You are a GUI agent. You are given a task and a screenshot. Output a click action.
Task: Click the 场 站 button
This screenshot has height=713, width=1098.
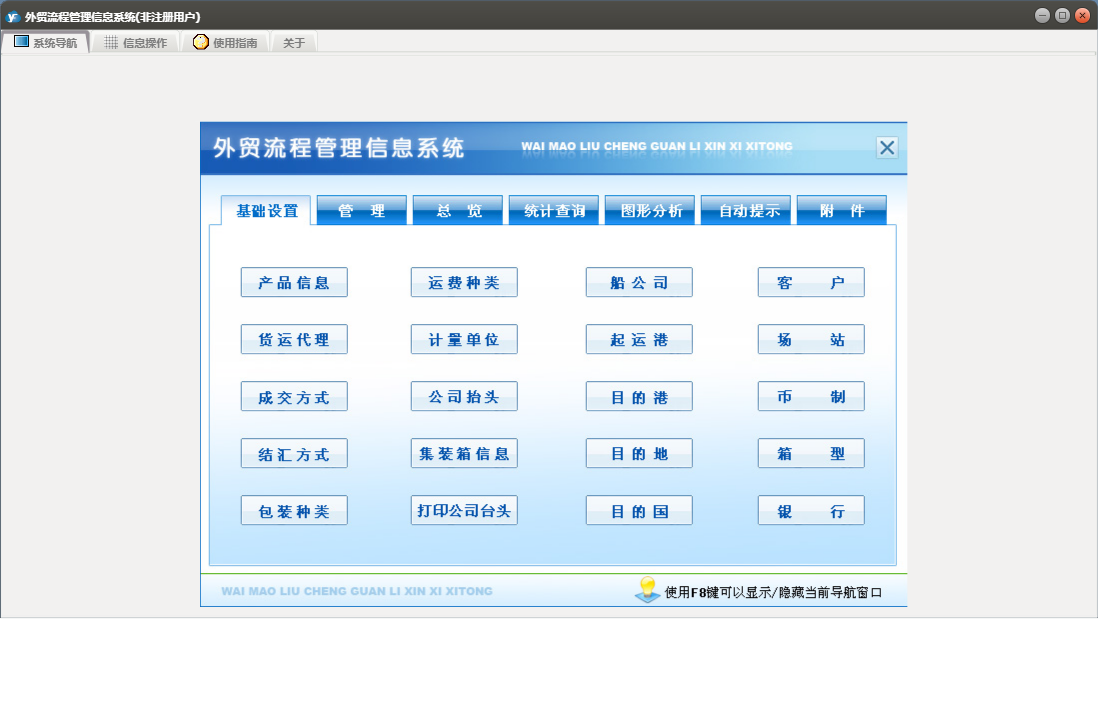click(x=811, y=339)
